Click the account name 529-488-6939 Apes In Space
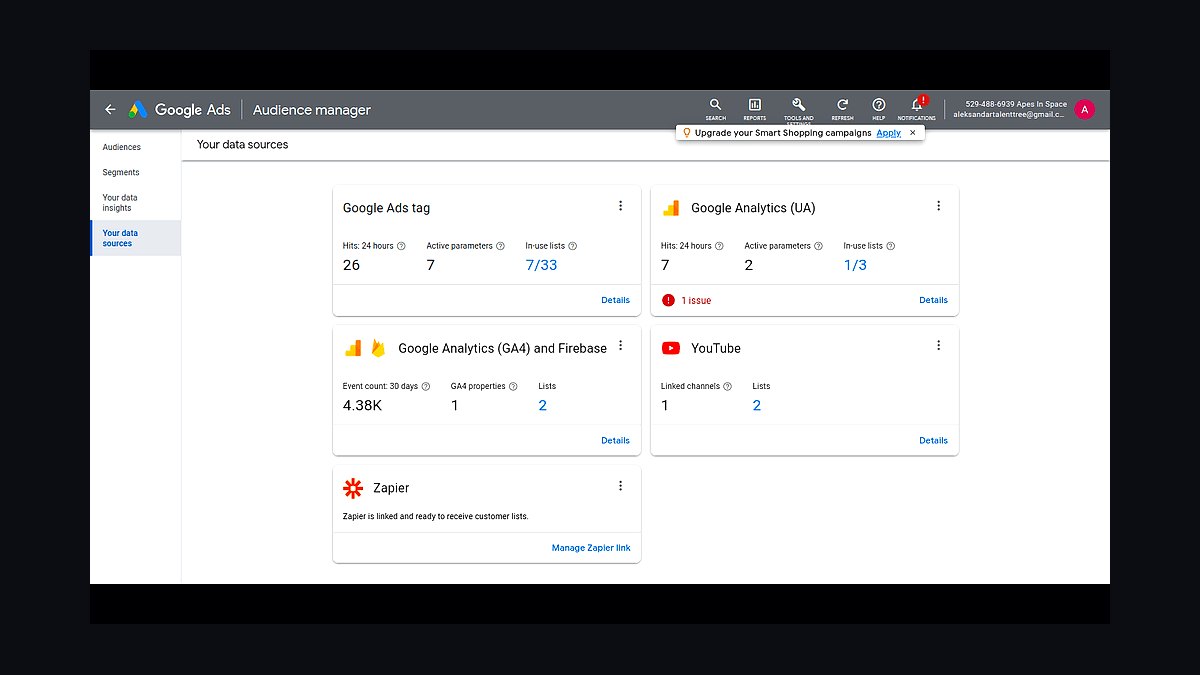1200x675 pixels. point(1016,104)
